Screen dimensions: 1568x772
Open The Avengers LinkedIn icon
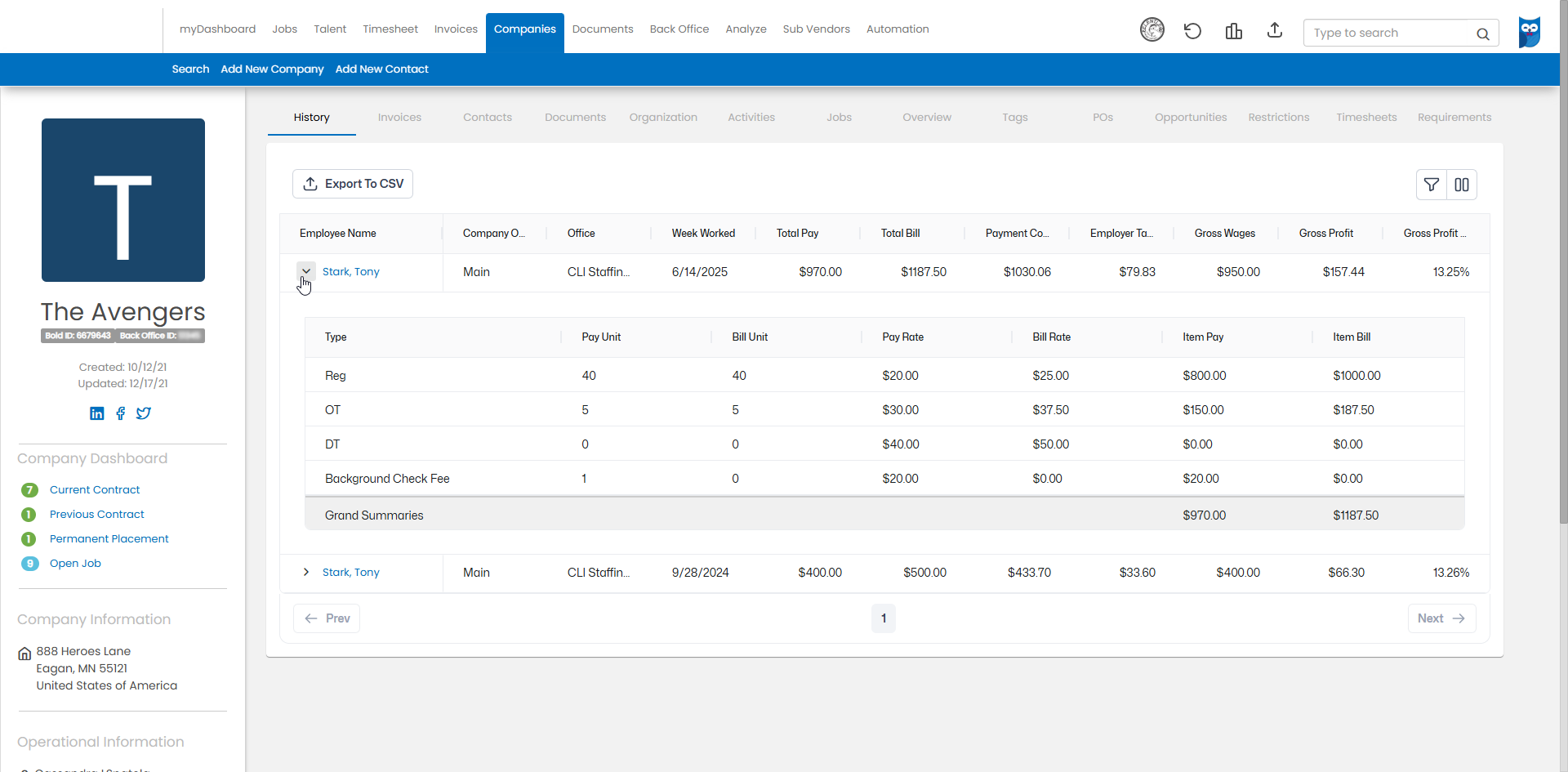(x=97, y=413)
